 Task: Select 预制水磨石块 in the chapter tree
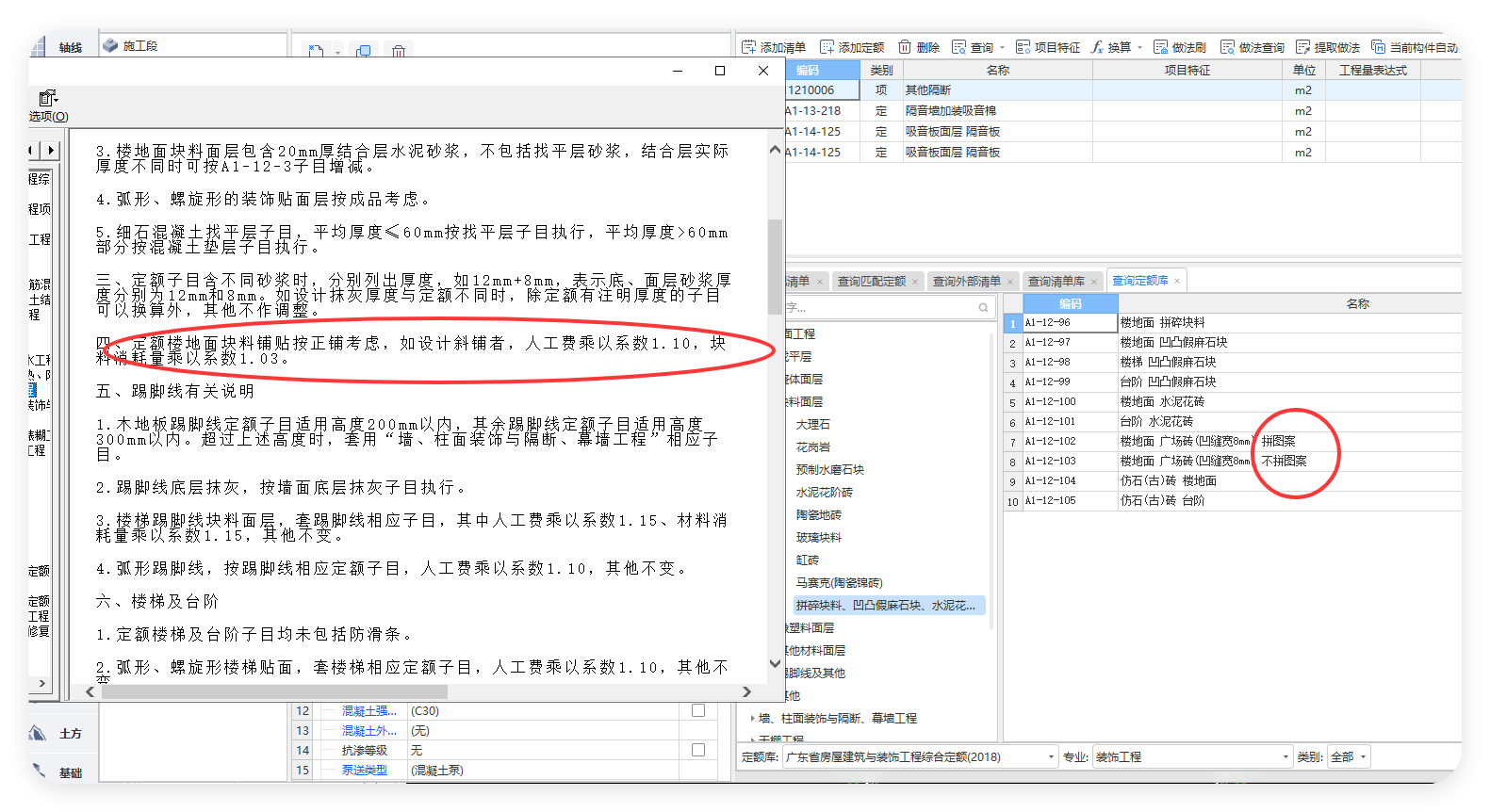click(x=829, y=470)
